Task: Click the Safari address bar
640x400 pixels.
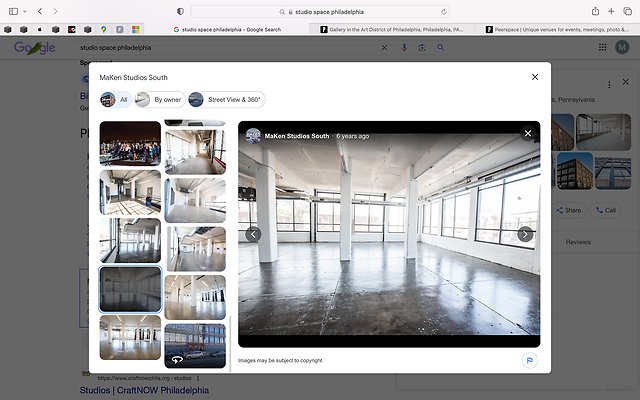Action: coord(320,10)
